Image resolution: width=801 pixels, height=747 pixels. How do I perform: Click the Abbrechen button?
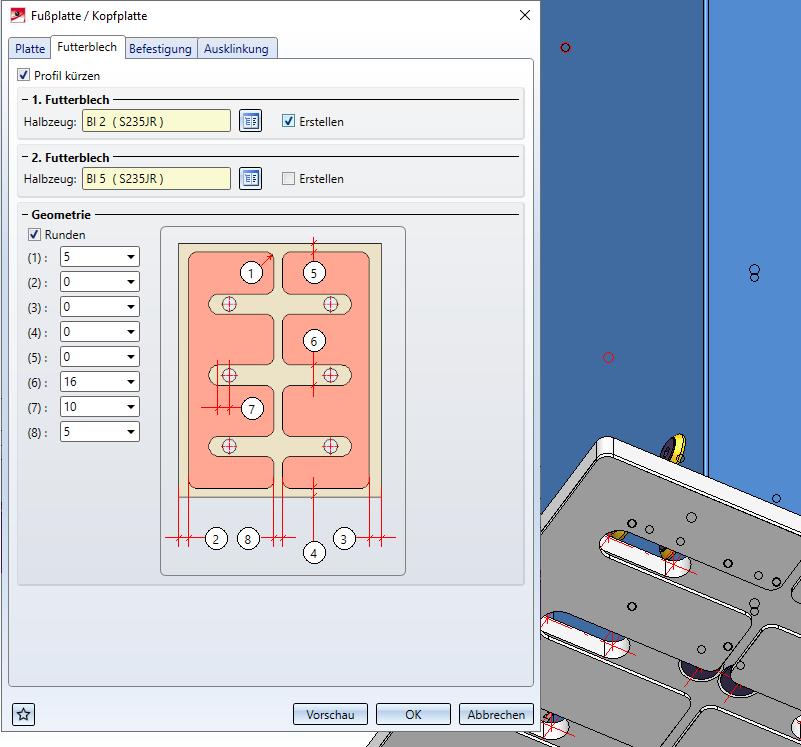click(496, 714)
